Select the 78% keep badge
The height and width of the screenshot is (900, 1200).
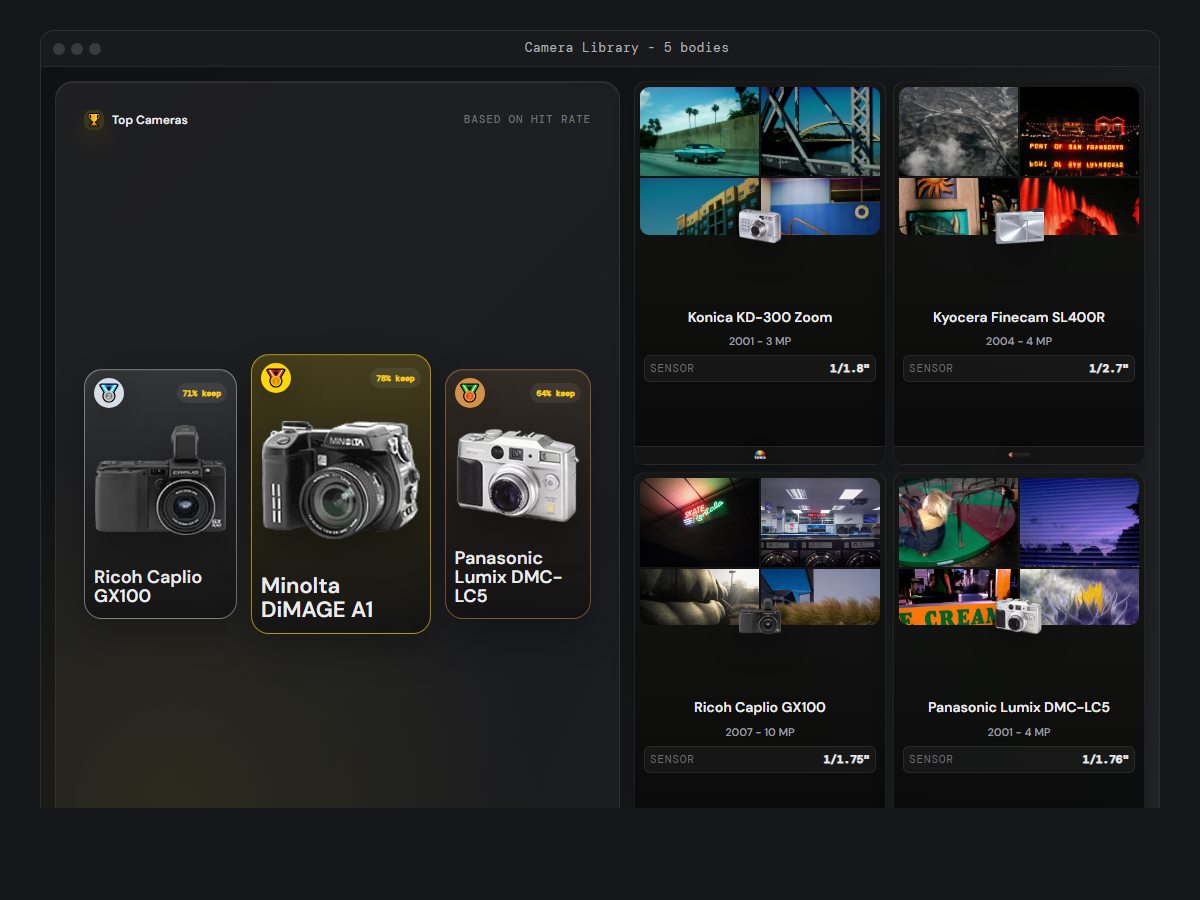(x=396, y=378)
